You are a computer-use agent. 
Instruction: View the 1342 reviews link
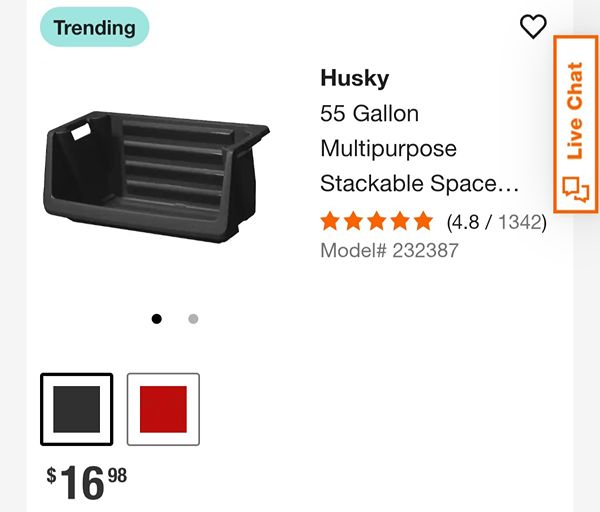pos(520,222)
